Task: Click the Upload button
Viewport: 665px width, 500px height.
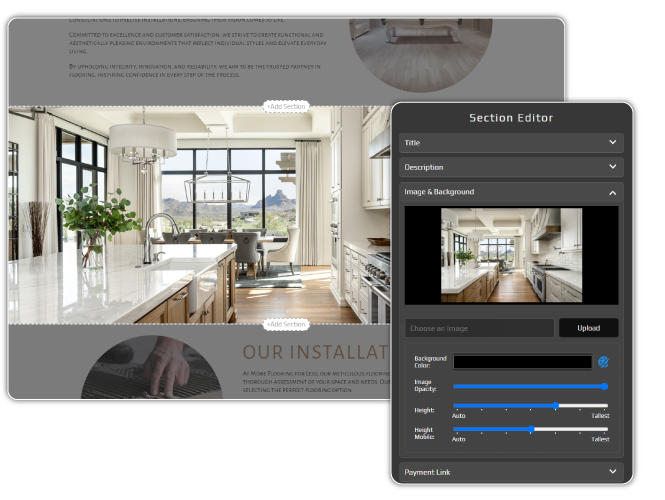Action: [x=588, y=328]
